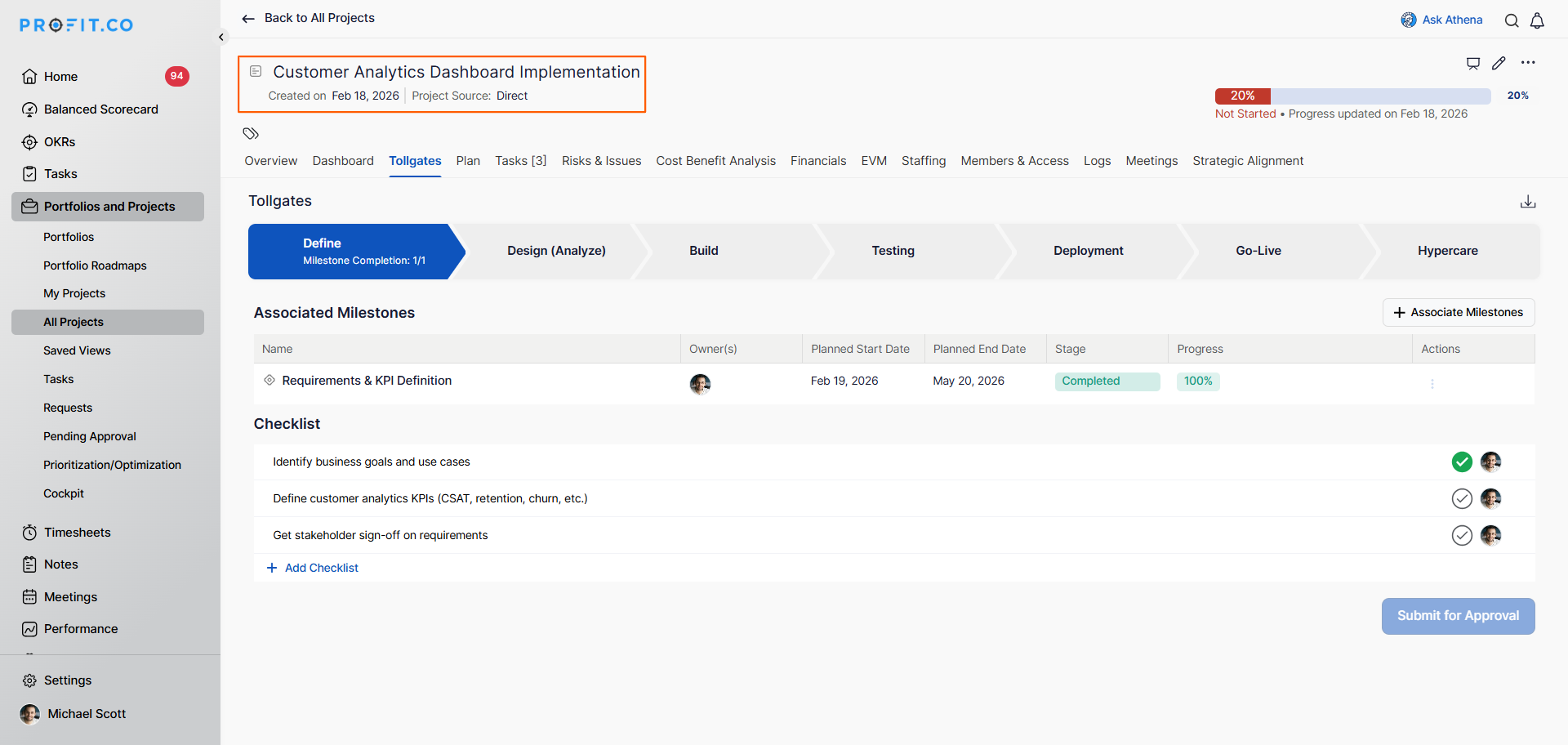The image size is (1568, 745).
Task: Mark 'Define customer analytics KPIs' as complete
Action: (x=1462, y=498)
